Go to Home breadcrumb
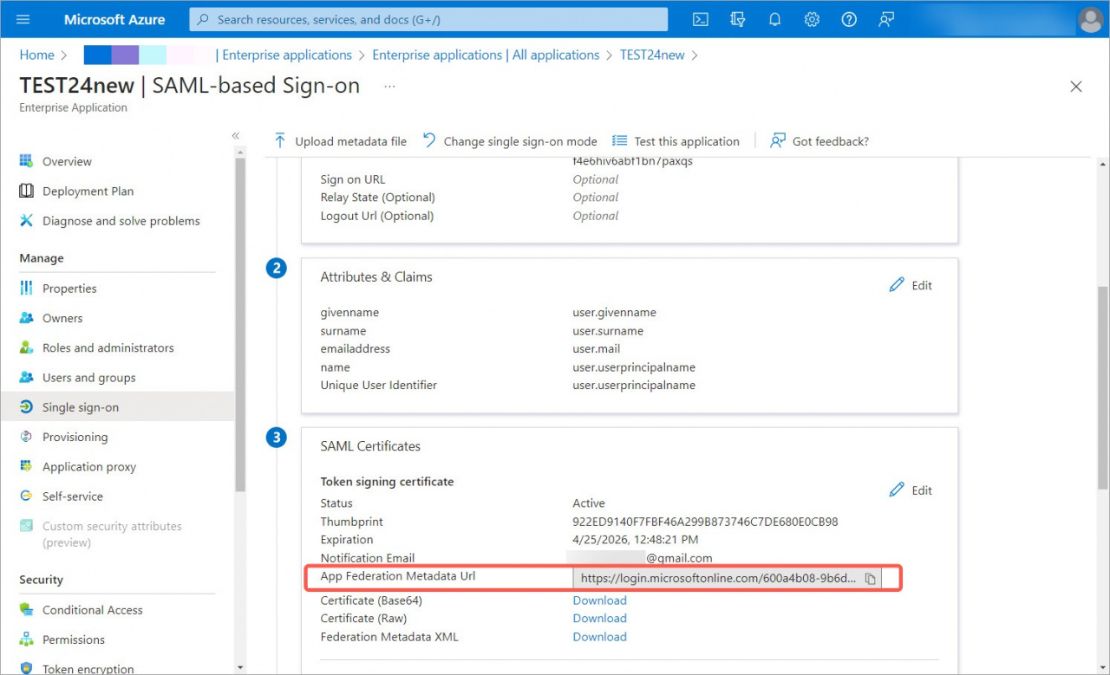The image size is (1110, 675). [37, 54]
